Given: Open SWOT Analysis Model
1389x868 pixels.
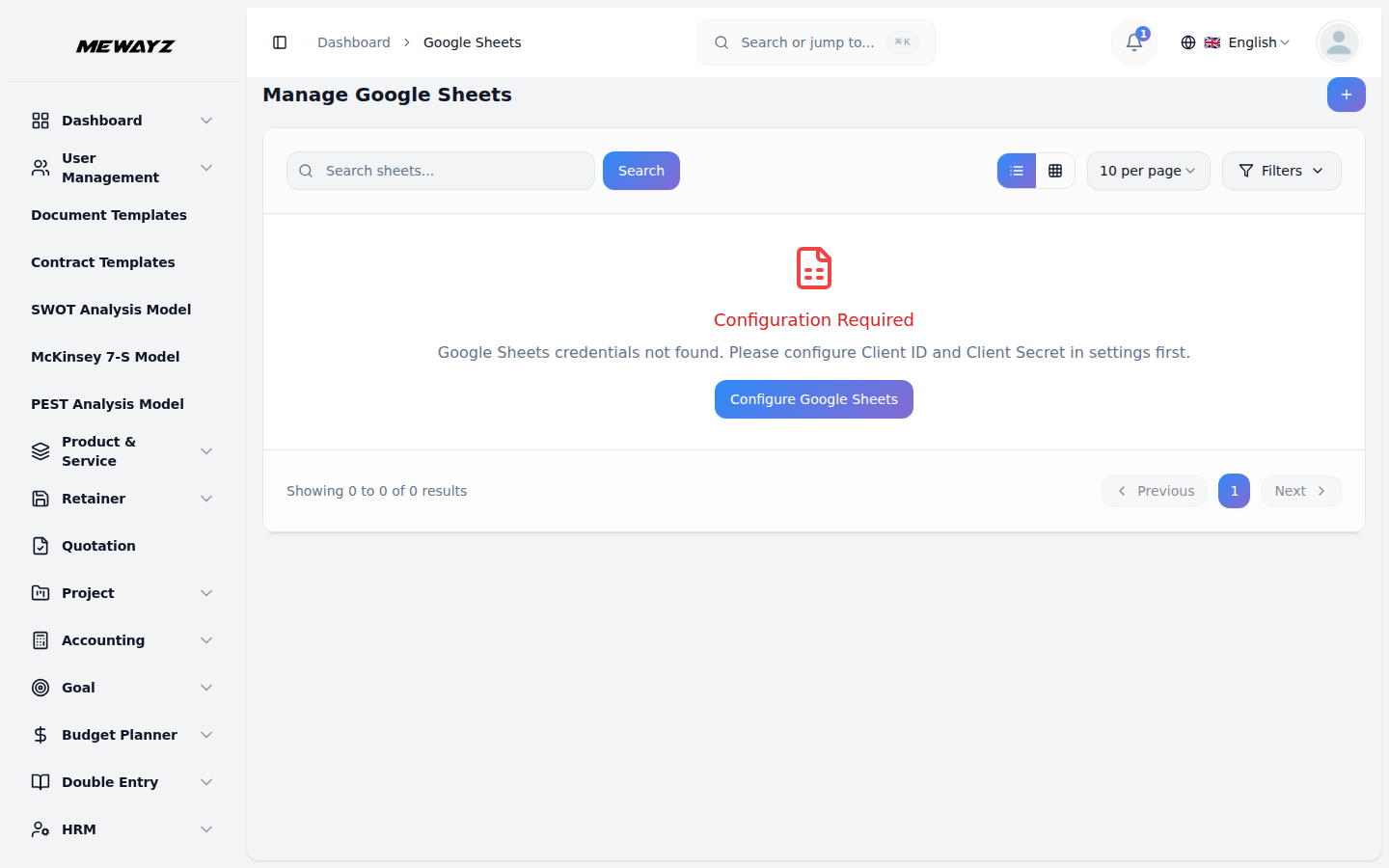Looking at the screenshot, I should (110, 309).
